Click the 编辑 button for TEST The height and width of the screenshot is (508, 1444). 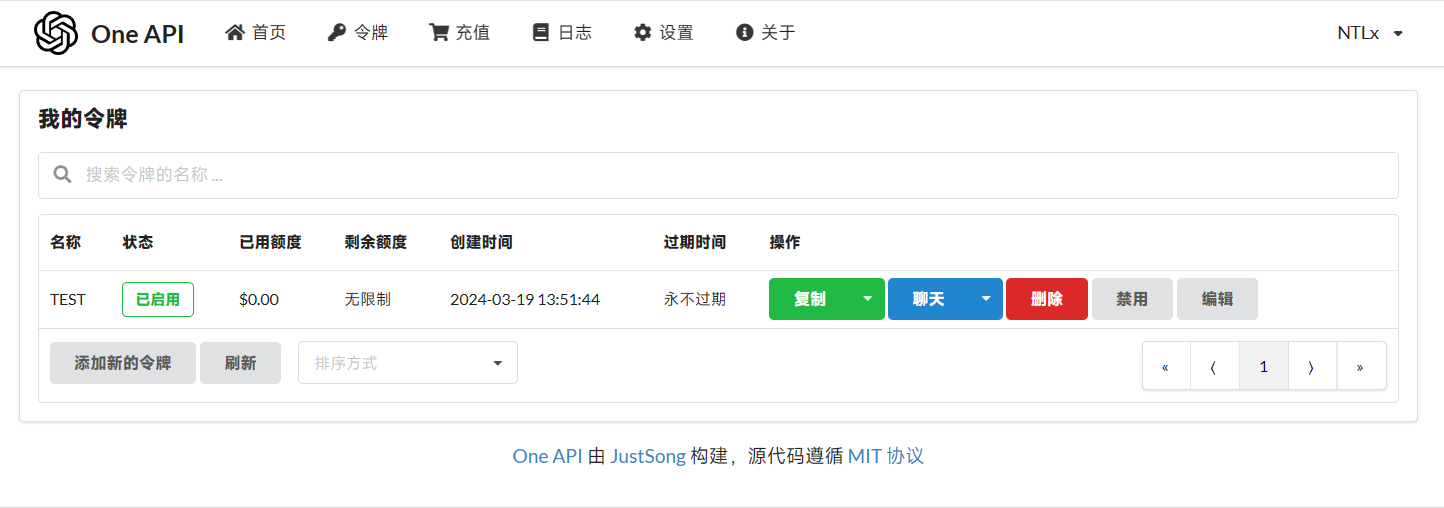pos(1217,299)
